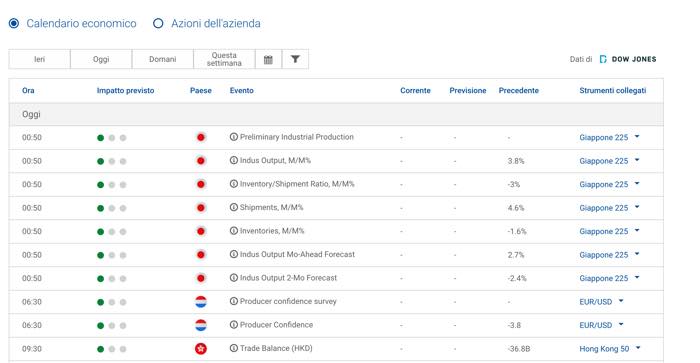Click Hong Kong flag icon in Paese column

201,349
